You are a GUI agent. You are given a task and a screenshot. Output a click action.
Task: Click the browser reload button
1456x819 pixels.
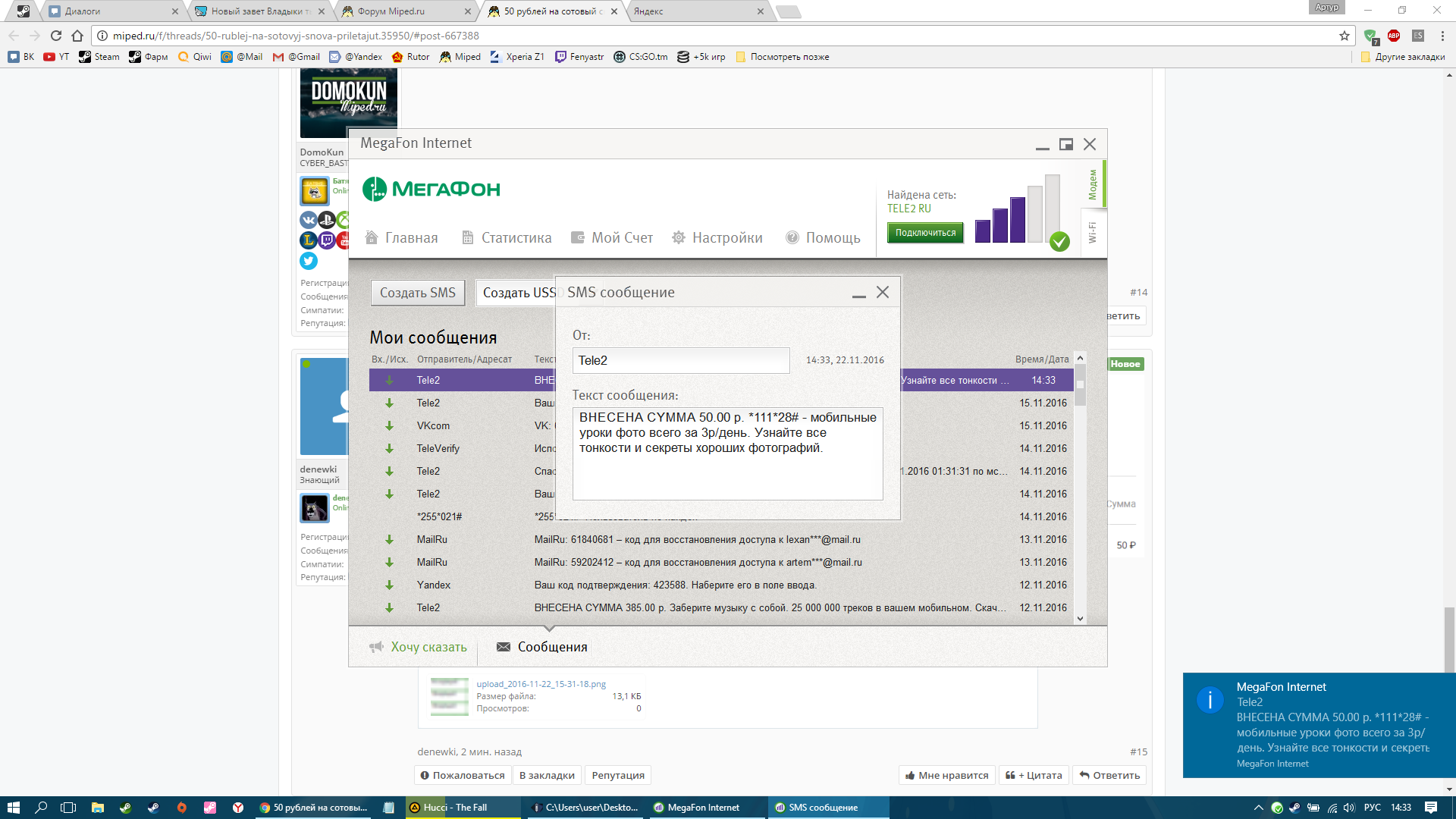[x=56, y=36]
